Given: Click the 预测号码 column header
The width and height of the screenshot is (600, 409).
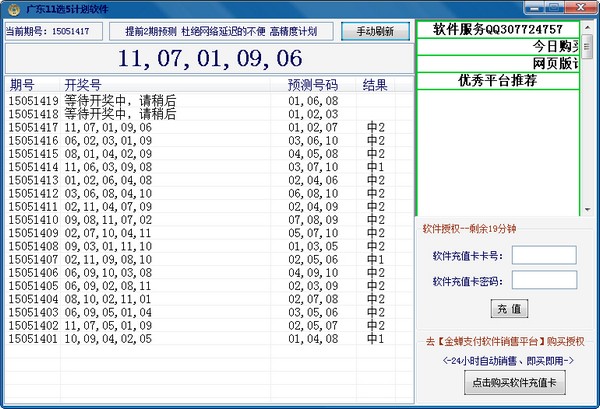Looking at the screenshot, I should click(x=313, y=85).
